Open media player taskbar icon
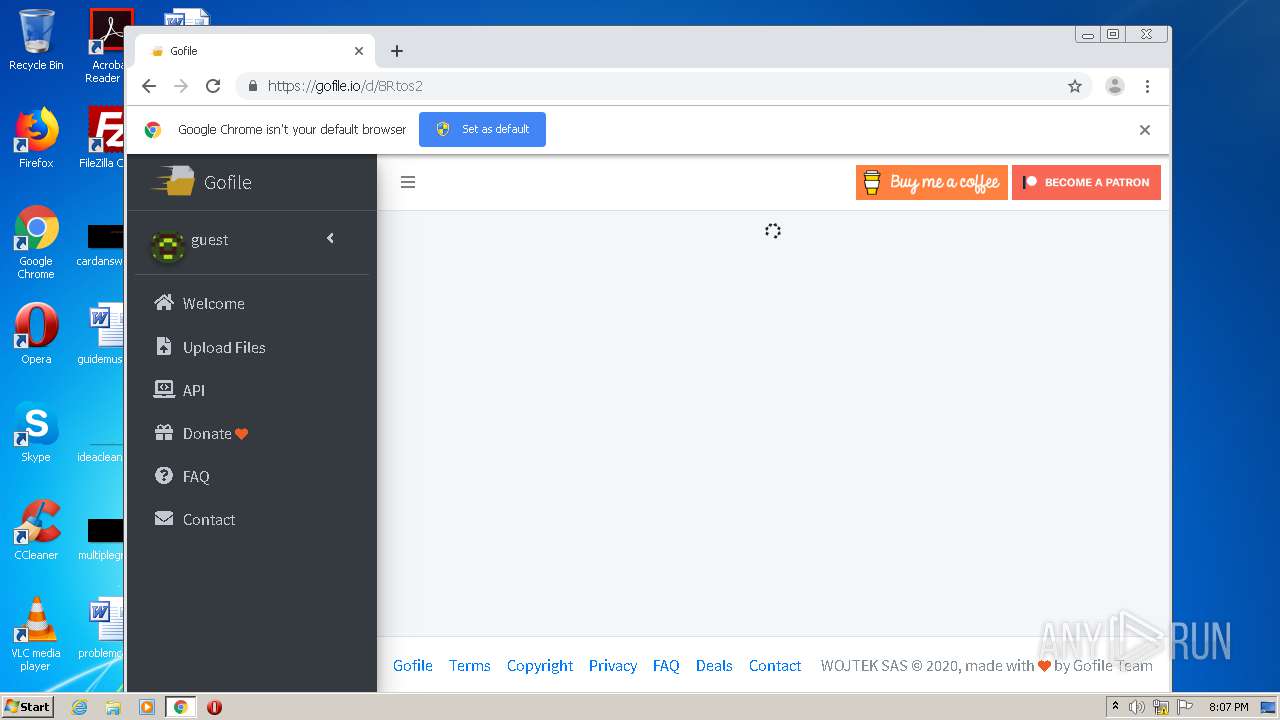The height and width of the screenshot is (720, 1280). click(x=147, y=707)
